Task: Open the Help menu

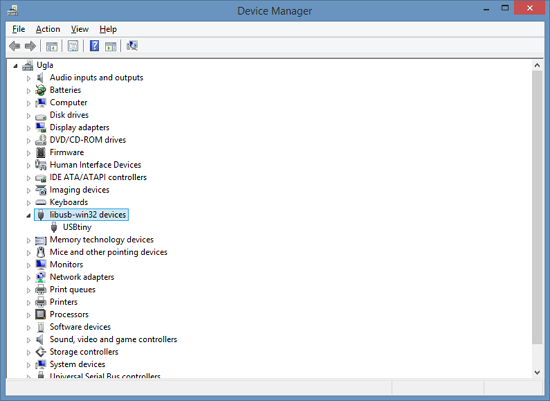Action: pos(108,29)
